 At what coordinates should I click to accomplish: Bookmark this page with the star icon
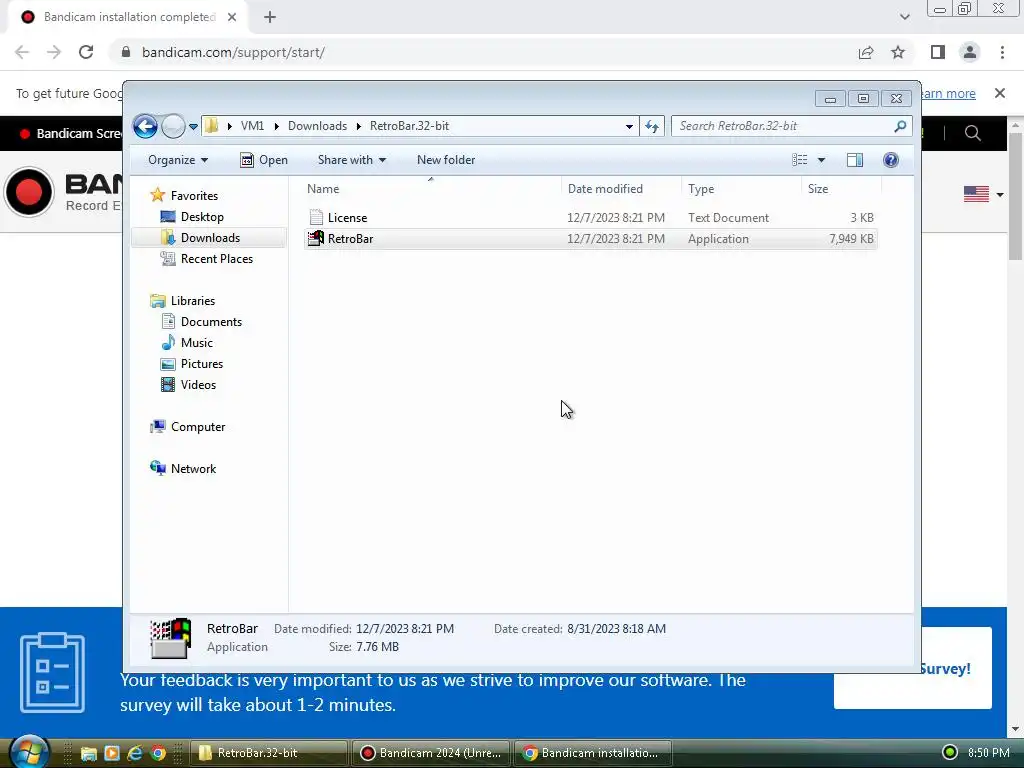coord(898,52)
